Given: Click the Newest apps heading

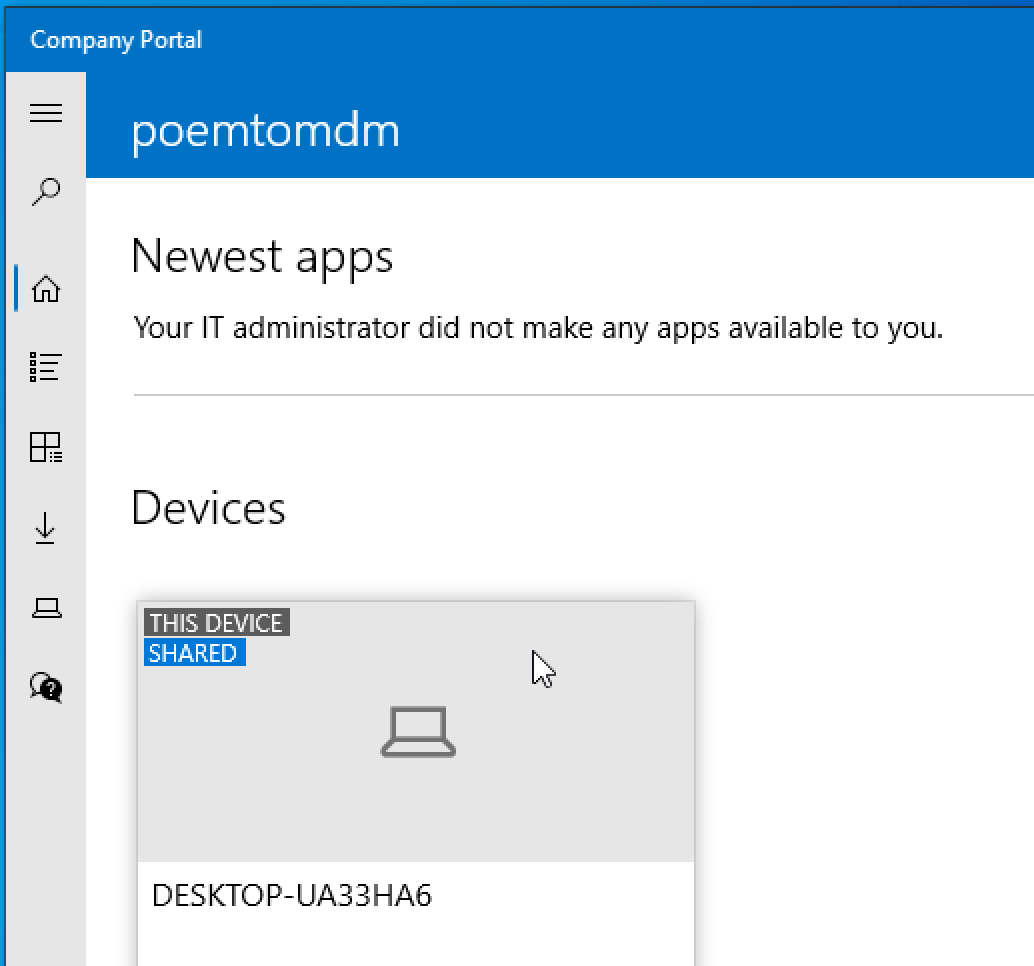Looking at the screenshot, I should (x=262, y=256).
